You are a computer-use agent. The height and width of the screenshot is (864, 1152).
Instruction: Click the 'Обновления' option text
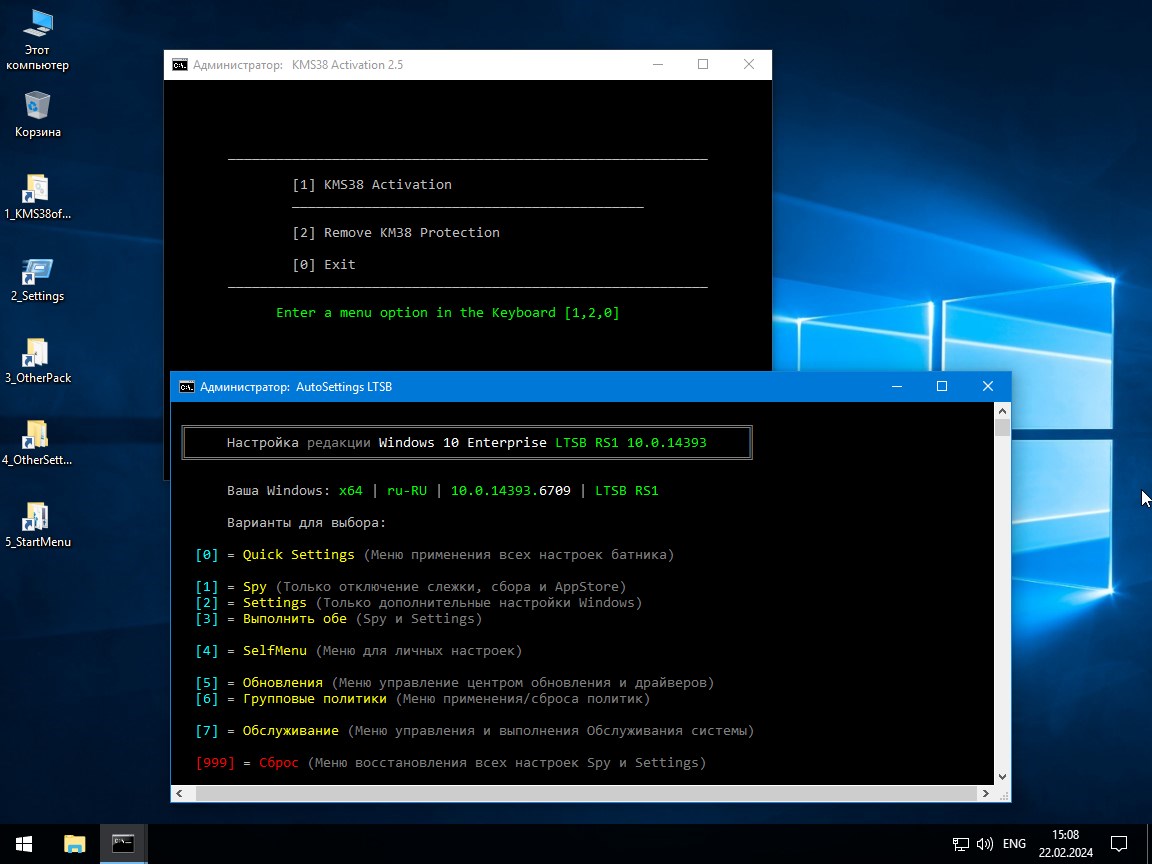pos(283,683)
